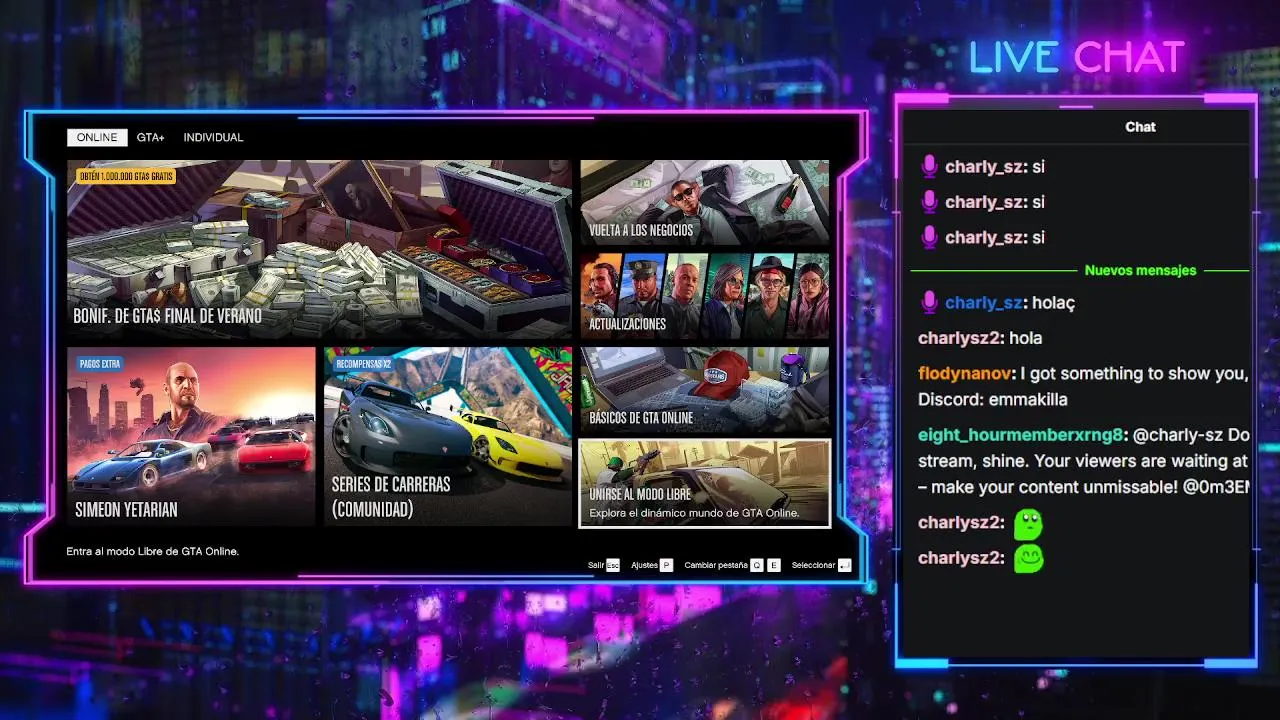Click 'Explora el dinámico mundo de GTA Online.' text
Viewport: 1280px width, 720px height.
(694, 513)
